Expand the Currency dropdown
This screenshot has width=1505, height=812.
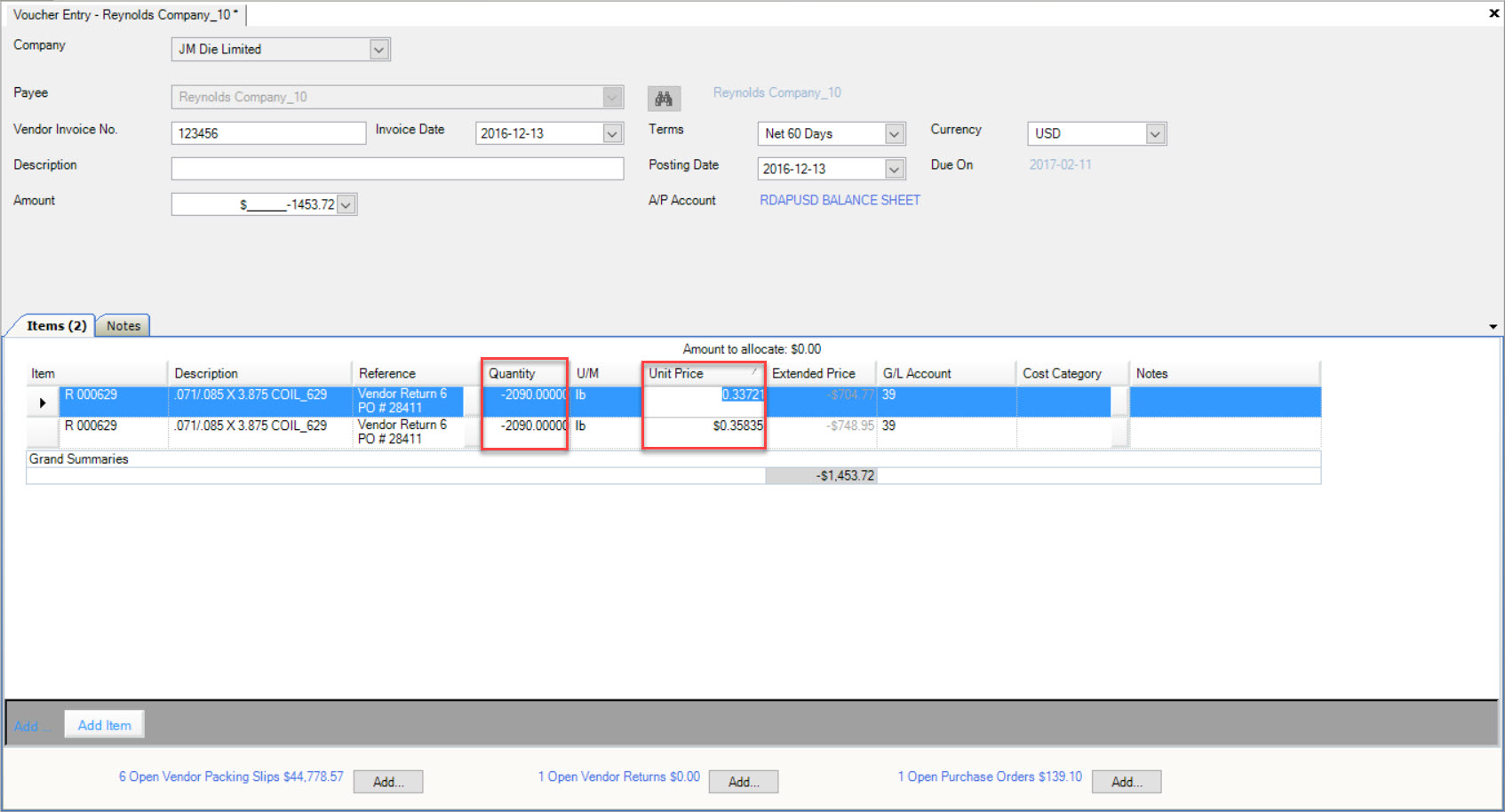pyautogui.click(x=1155, y=133)
